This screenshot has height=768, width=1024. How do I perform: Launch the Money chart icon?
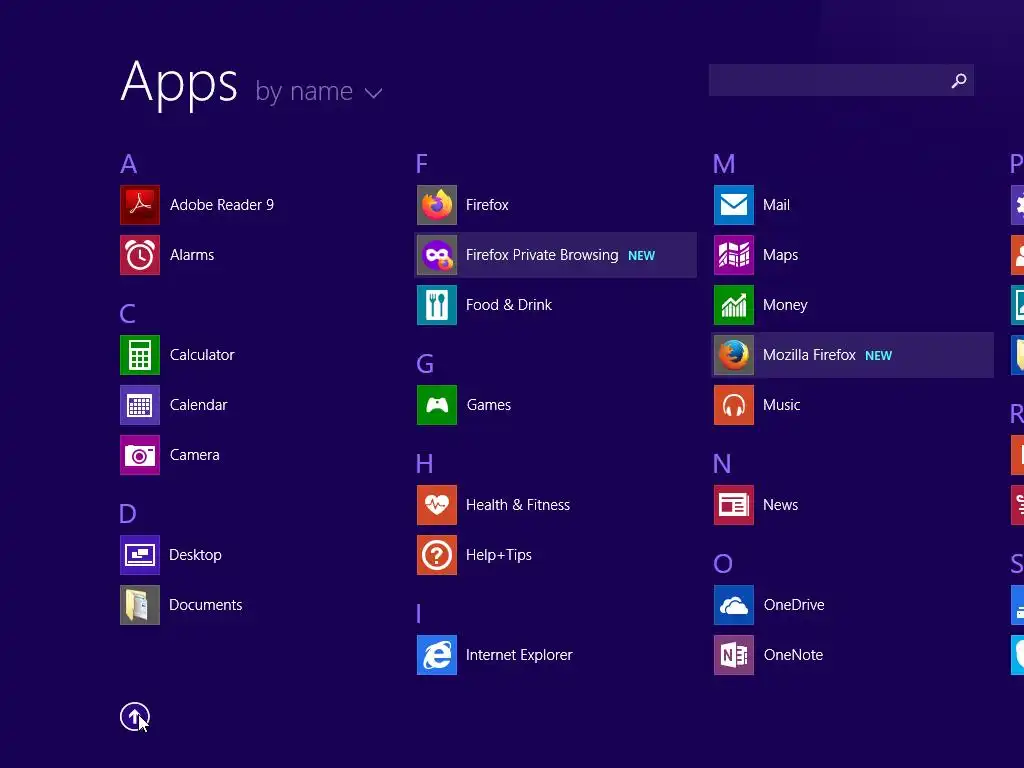click(734, 305)
